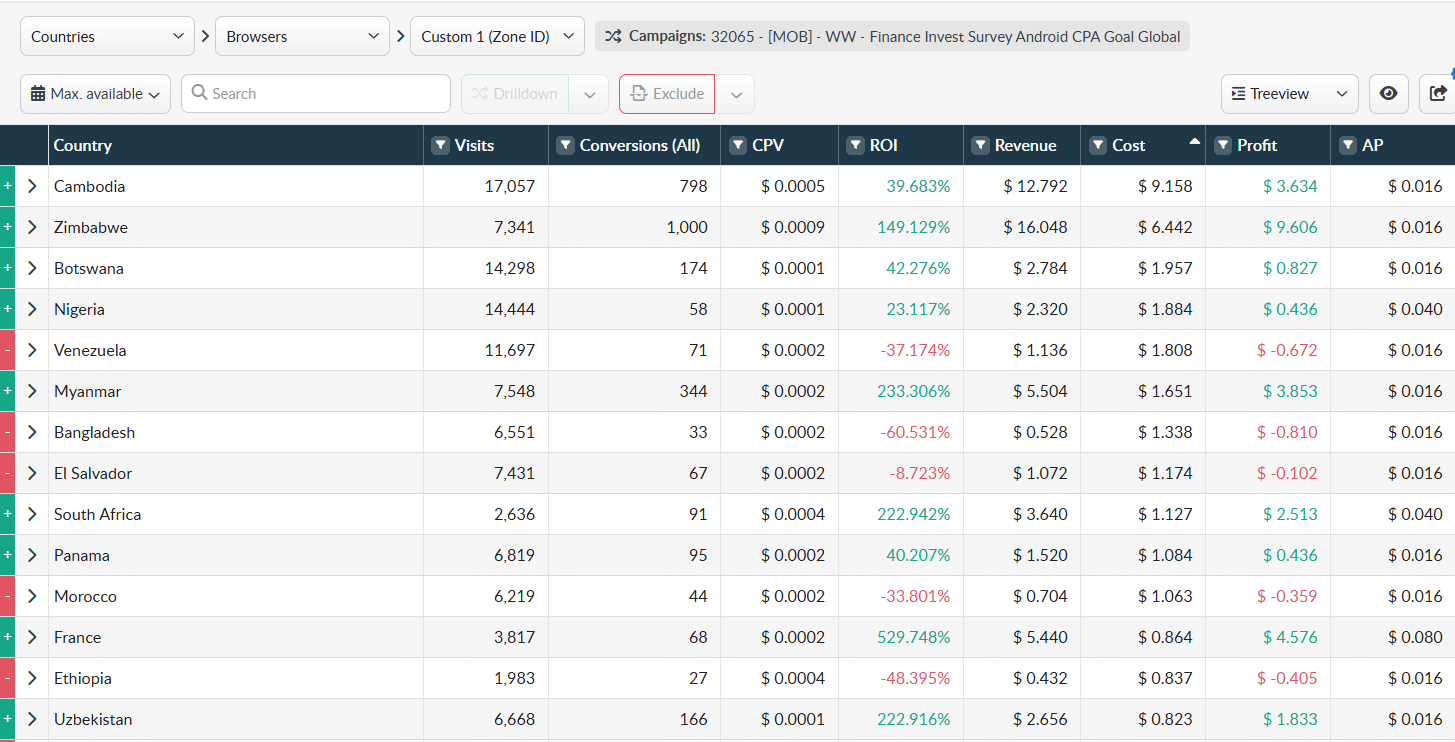Sort table by Cost column header
Viewport: 1455px width, 742px height.
(x=1128, y=146)
